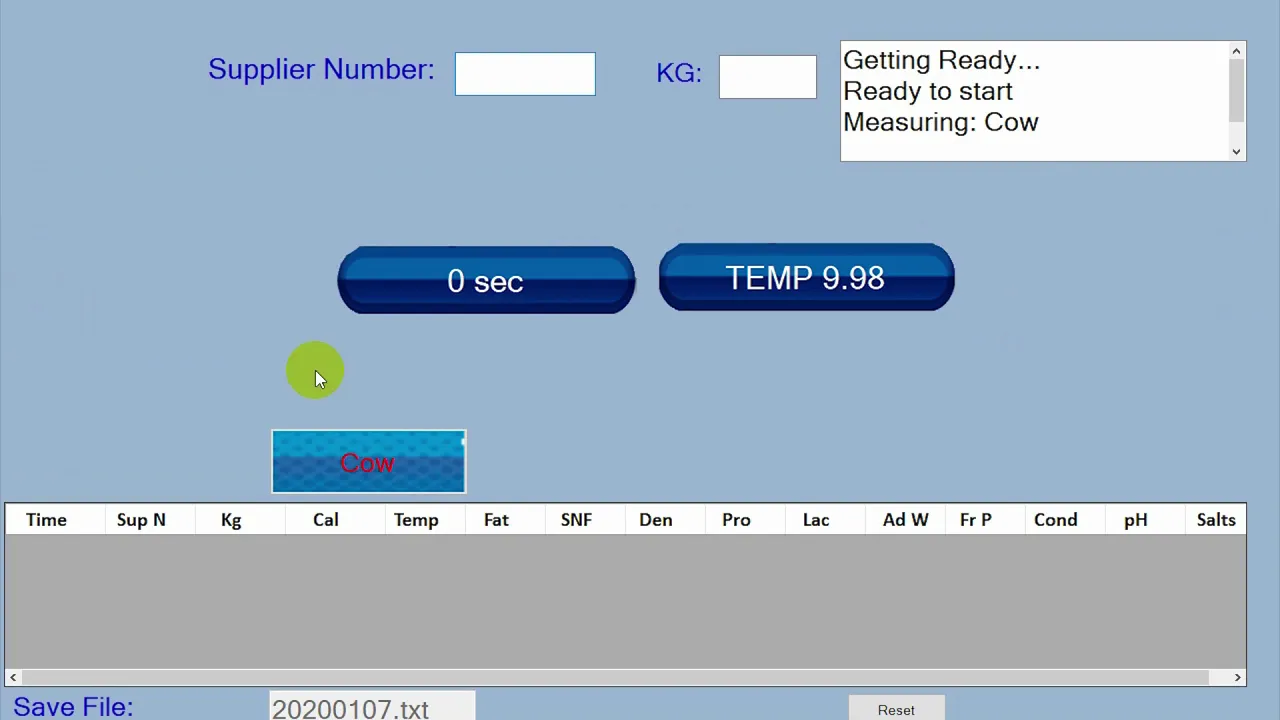Click the 'Measuring: Cow' log line

[941, 122]
